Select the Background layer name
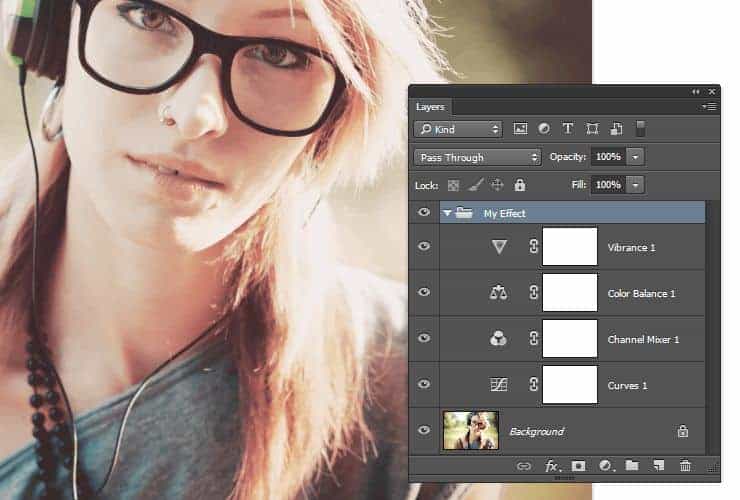Viewport: 740px width, 500px height. pyautogui.click(x=537, y=432)
